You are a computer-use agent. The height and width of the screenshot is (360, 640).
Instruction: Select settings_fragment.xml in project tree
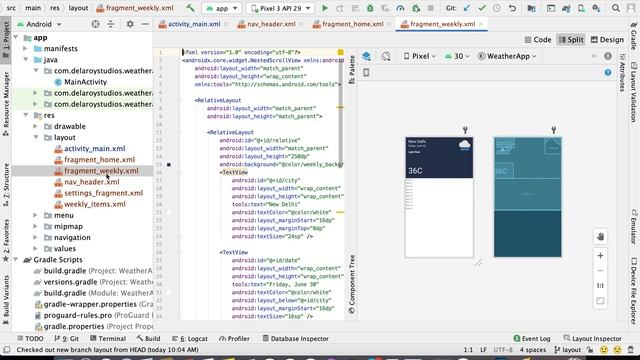click(x=103, y=193)
